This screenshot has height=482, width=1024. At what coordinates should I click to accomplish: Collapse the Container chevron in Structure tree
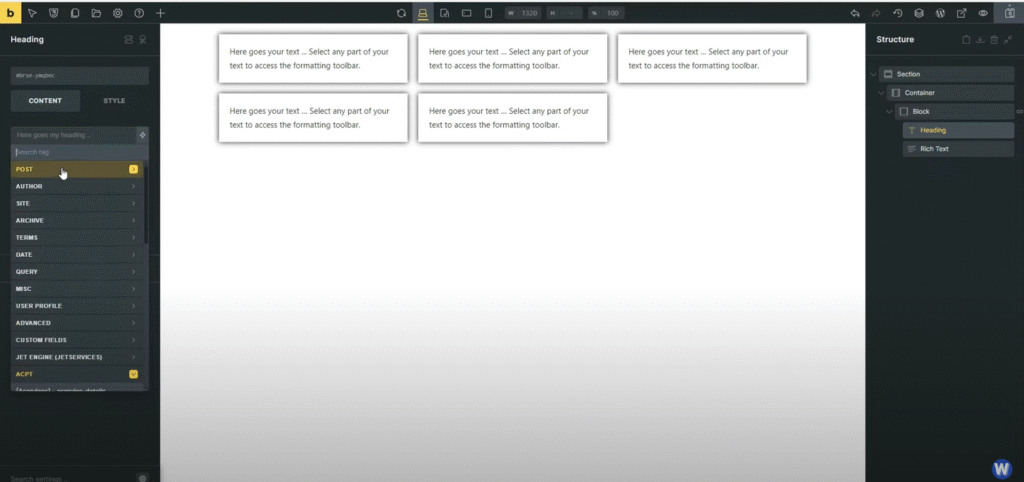tap(882, 93)
